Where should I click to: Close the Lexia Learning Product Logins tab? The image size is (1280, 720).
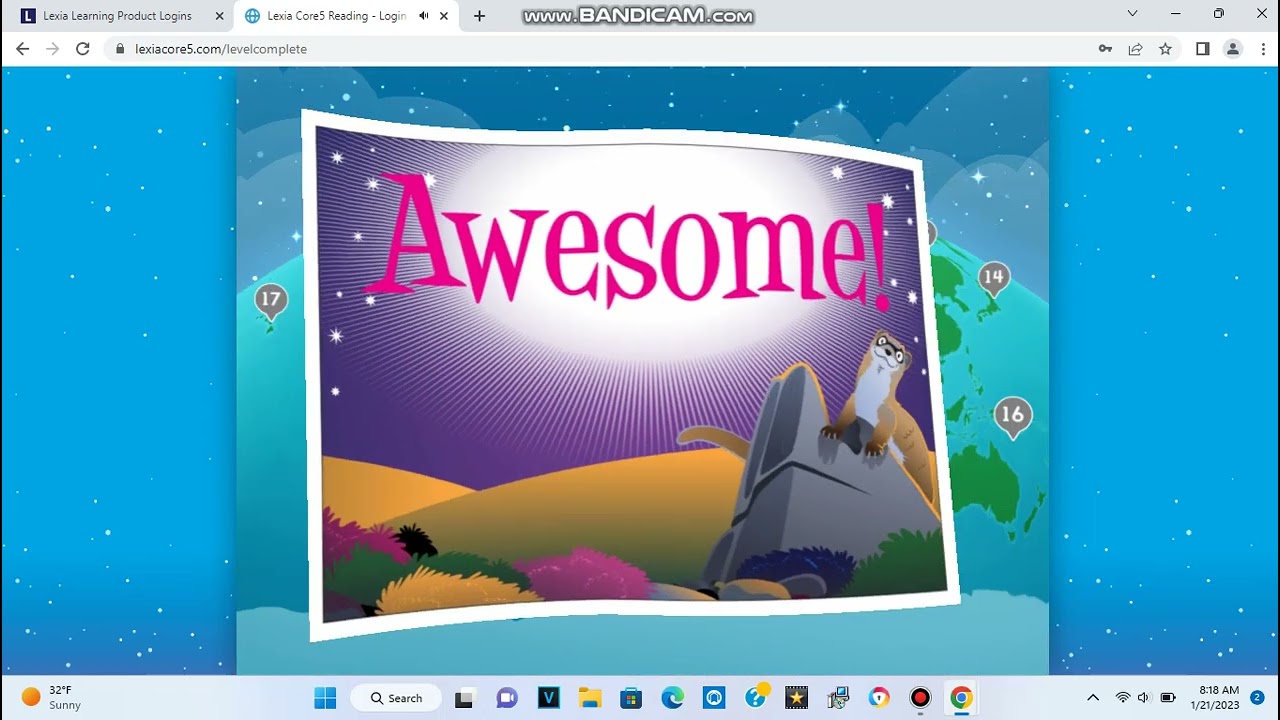click(219, 16)
